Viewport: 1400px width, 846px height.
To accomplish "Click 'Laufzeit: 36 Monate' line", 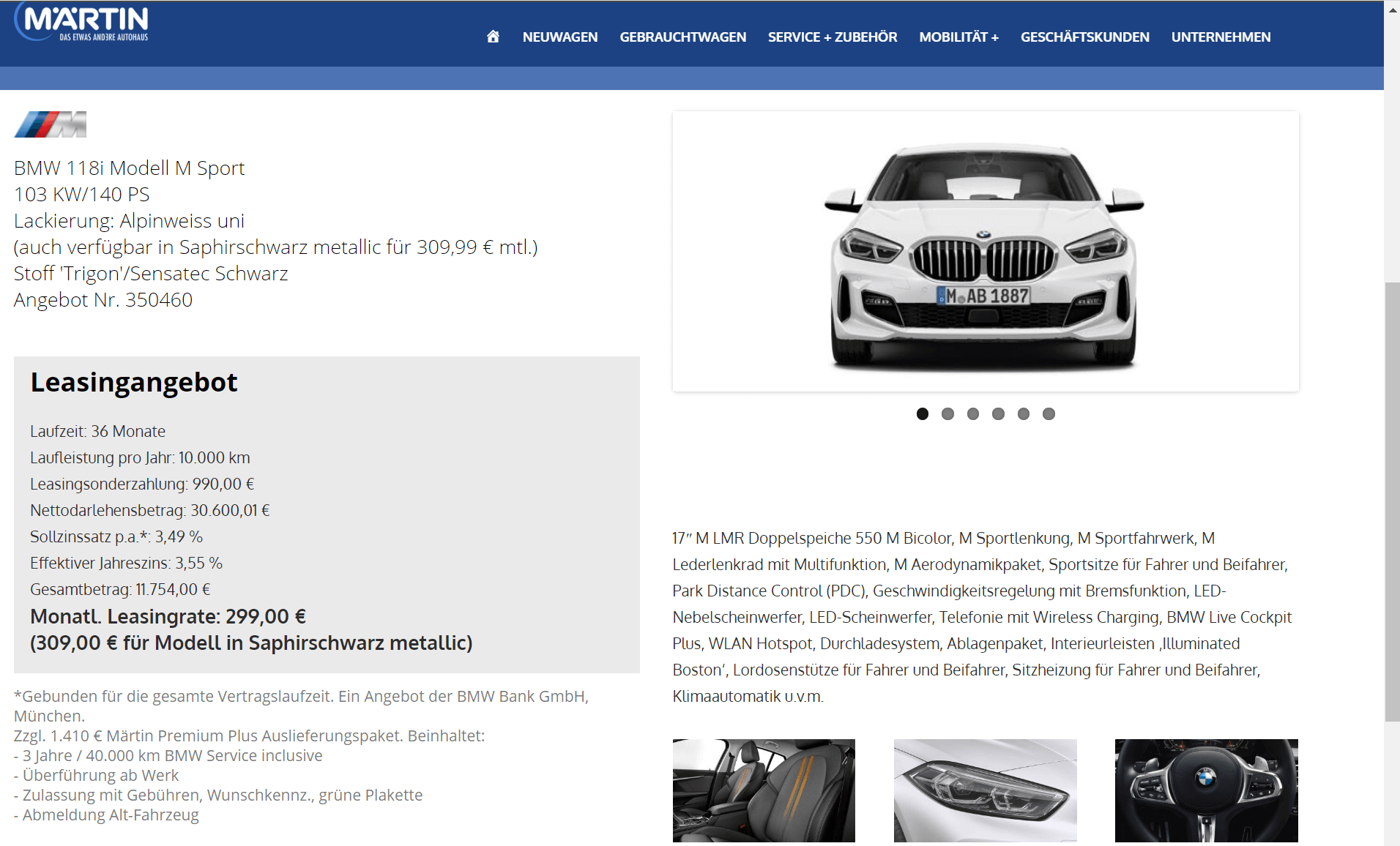I will 97,432.
